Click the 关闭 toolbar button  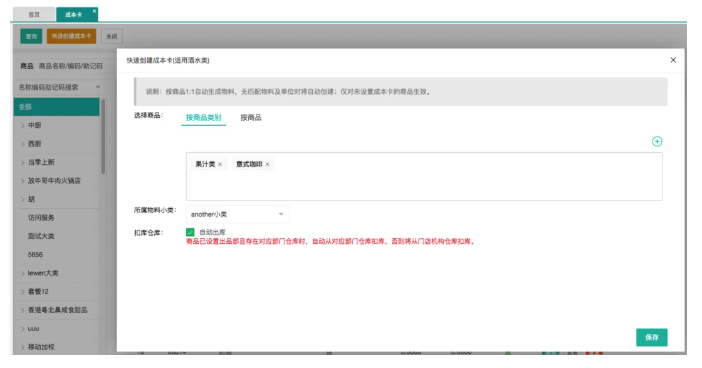(x=111, y=36)
